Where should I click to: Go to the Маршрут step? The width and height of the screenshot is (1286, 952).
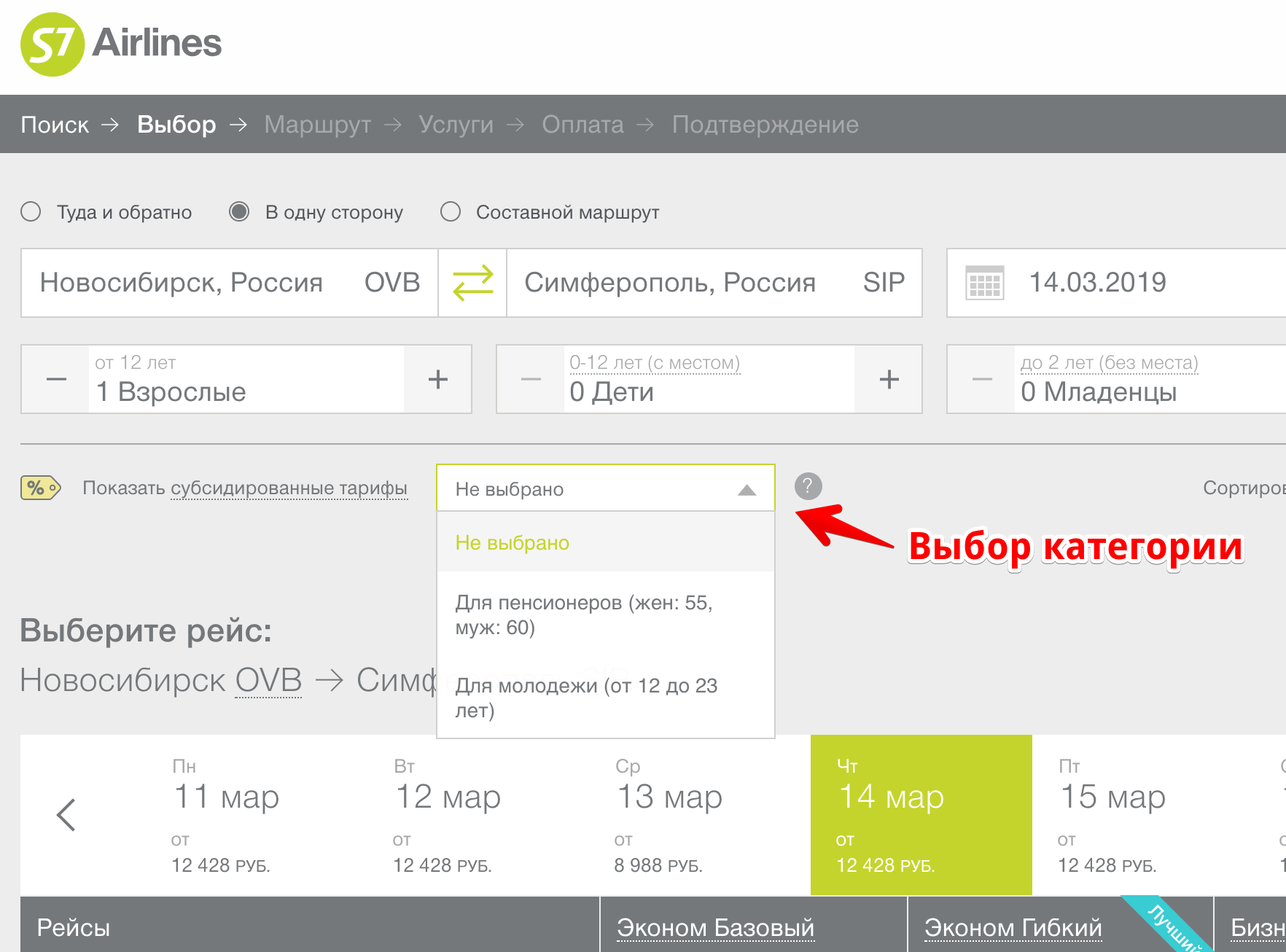coord(318,125)
